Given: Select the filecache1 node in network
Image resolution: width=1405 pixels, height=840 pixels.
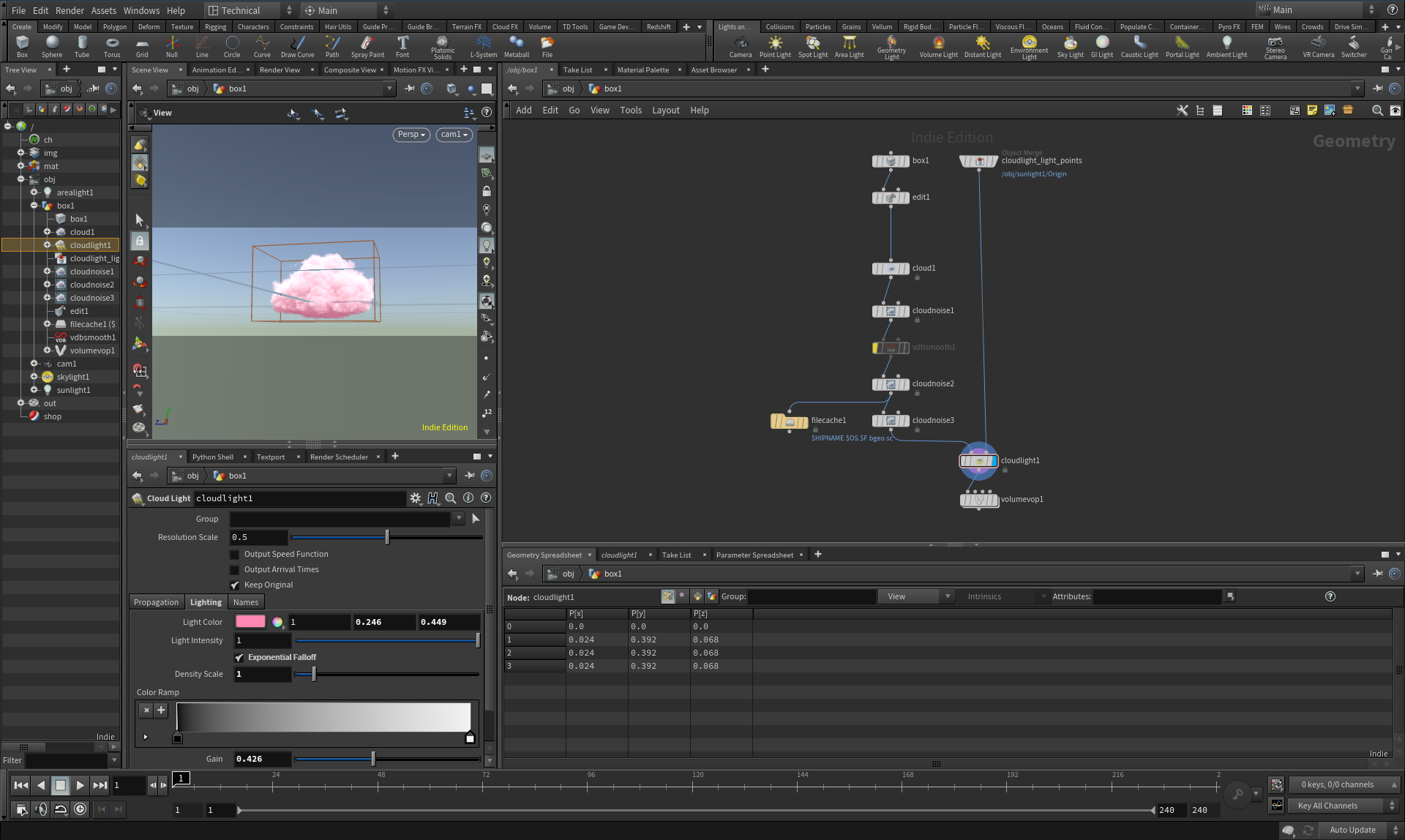Looking at the screenshot, I should [789, 421].
